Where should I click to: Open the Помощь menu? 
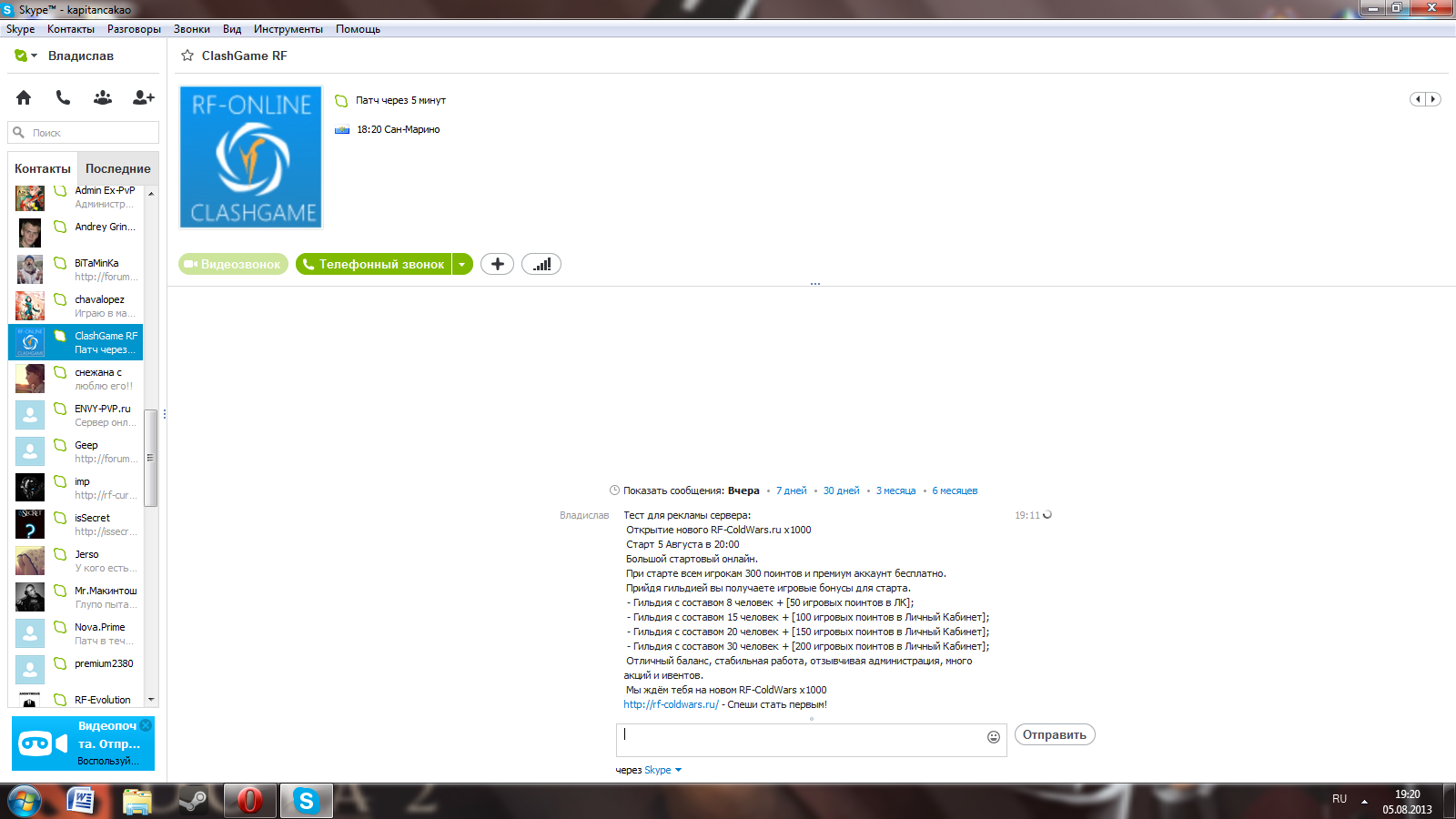click(x=358, y=29)
